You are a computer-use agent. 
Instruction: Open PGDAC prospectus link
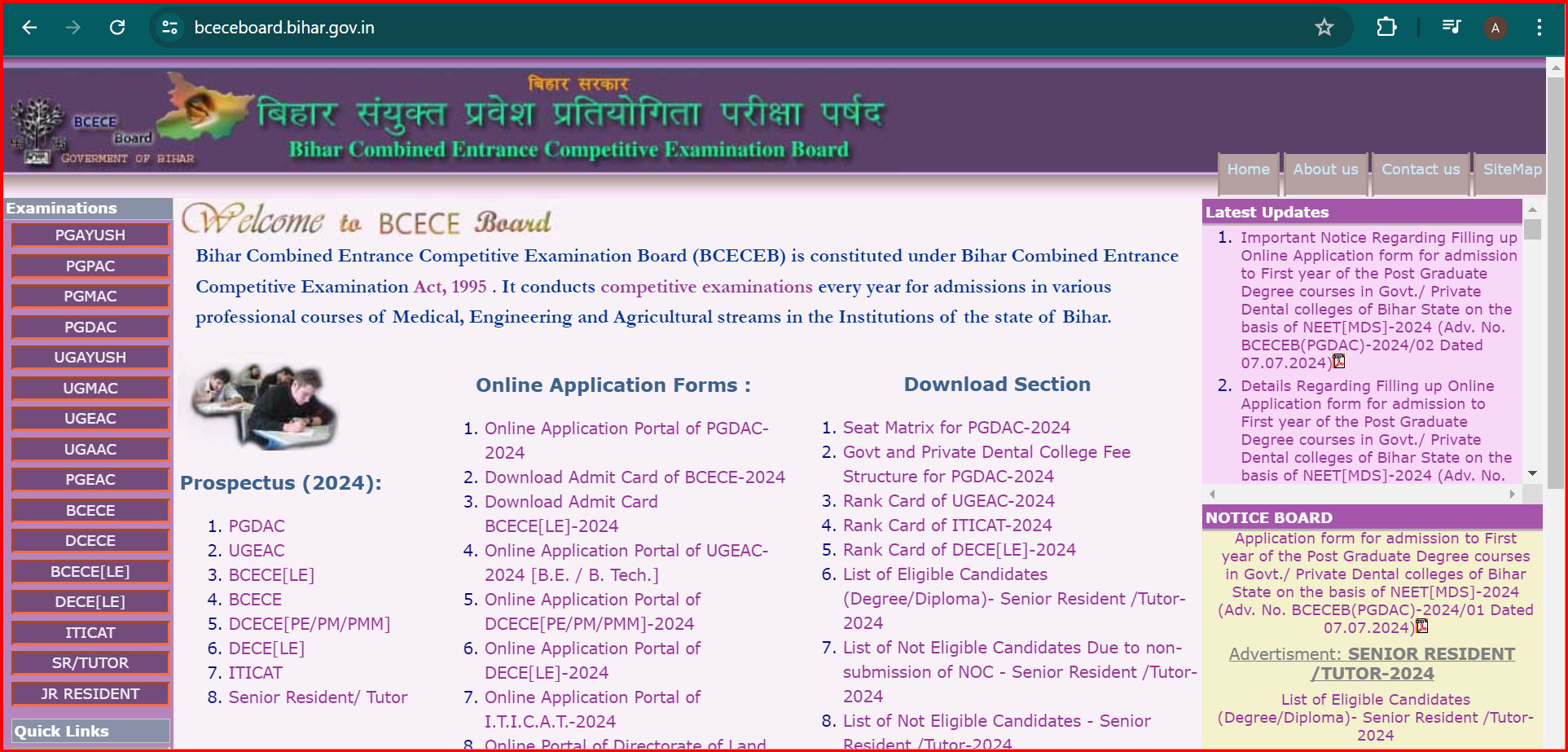click(x=257, y=526)
